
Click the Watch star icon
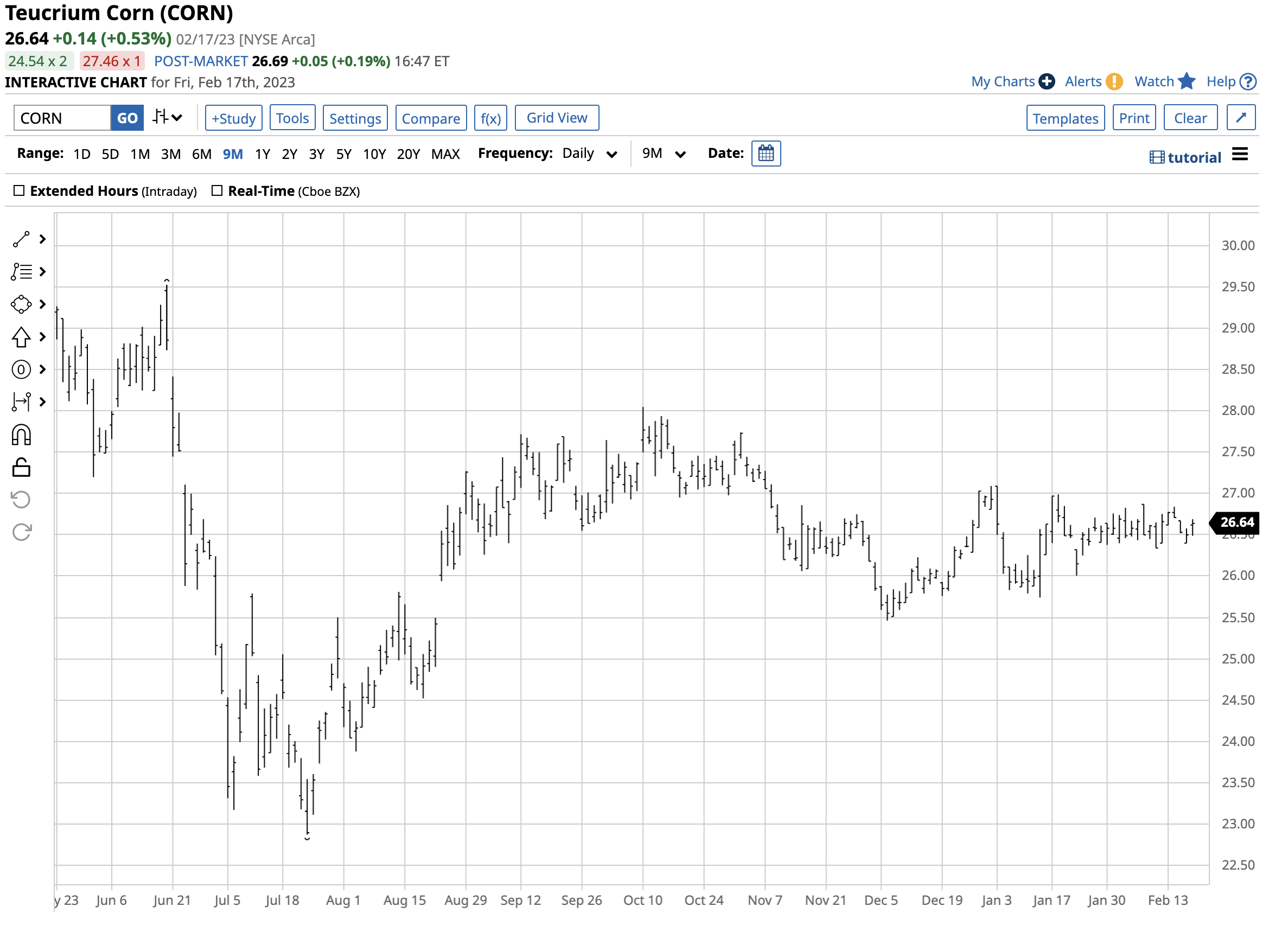tap(1187, 81)
